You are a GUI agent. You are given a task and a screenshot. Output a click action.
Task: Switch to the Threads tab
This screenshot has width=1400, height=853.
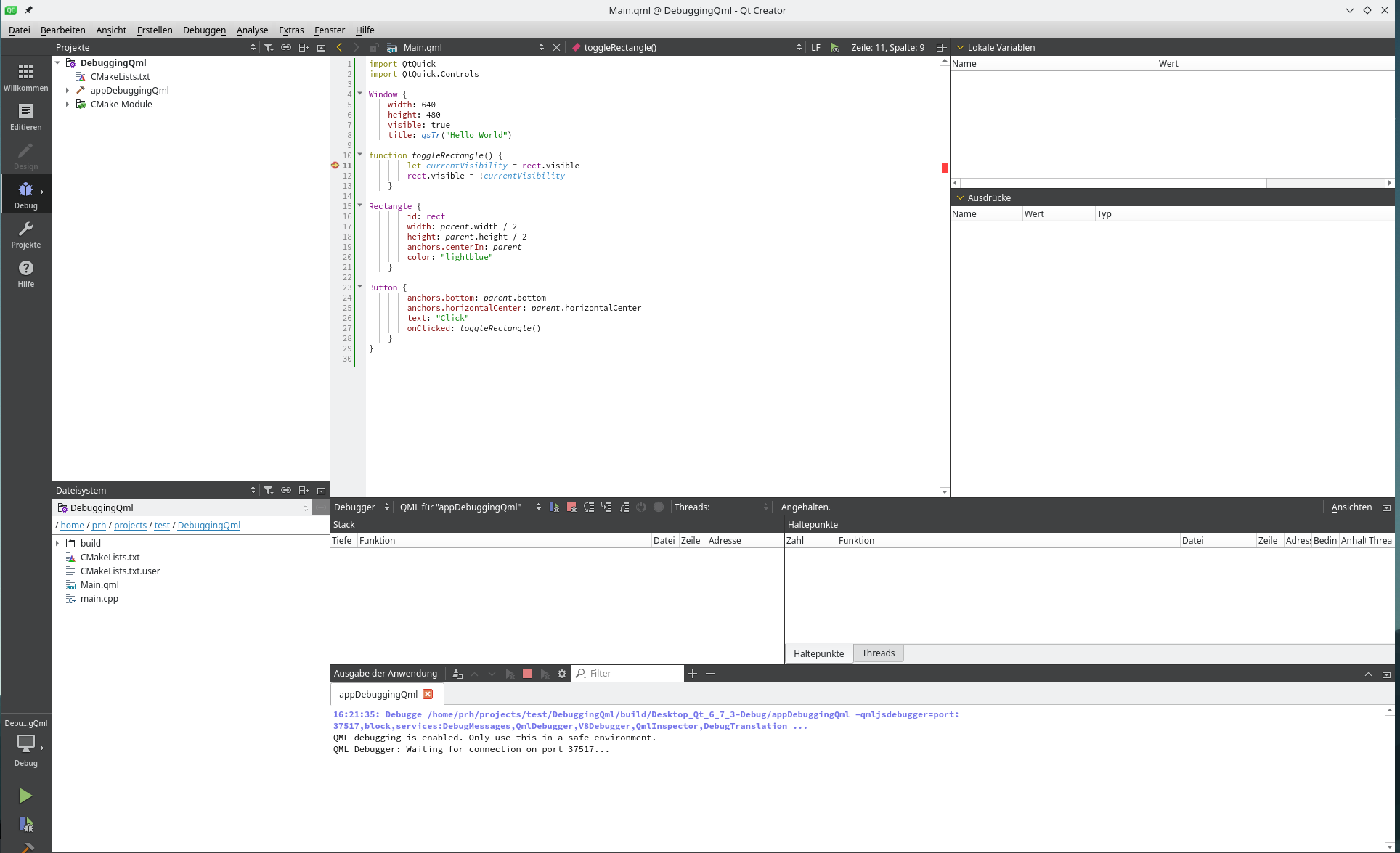[x=878, y=653]
